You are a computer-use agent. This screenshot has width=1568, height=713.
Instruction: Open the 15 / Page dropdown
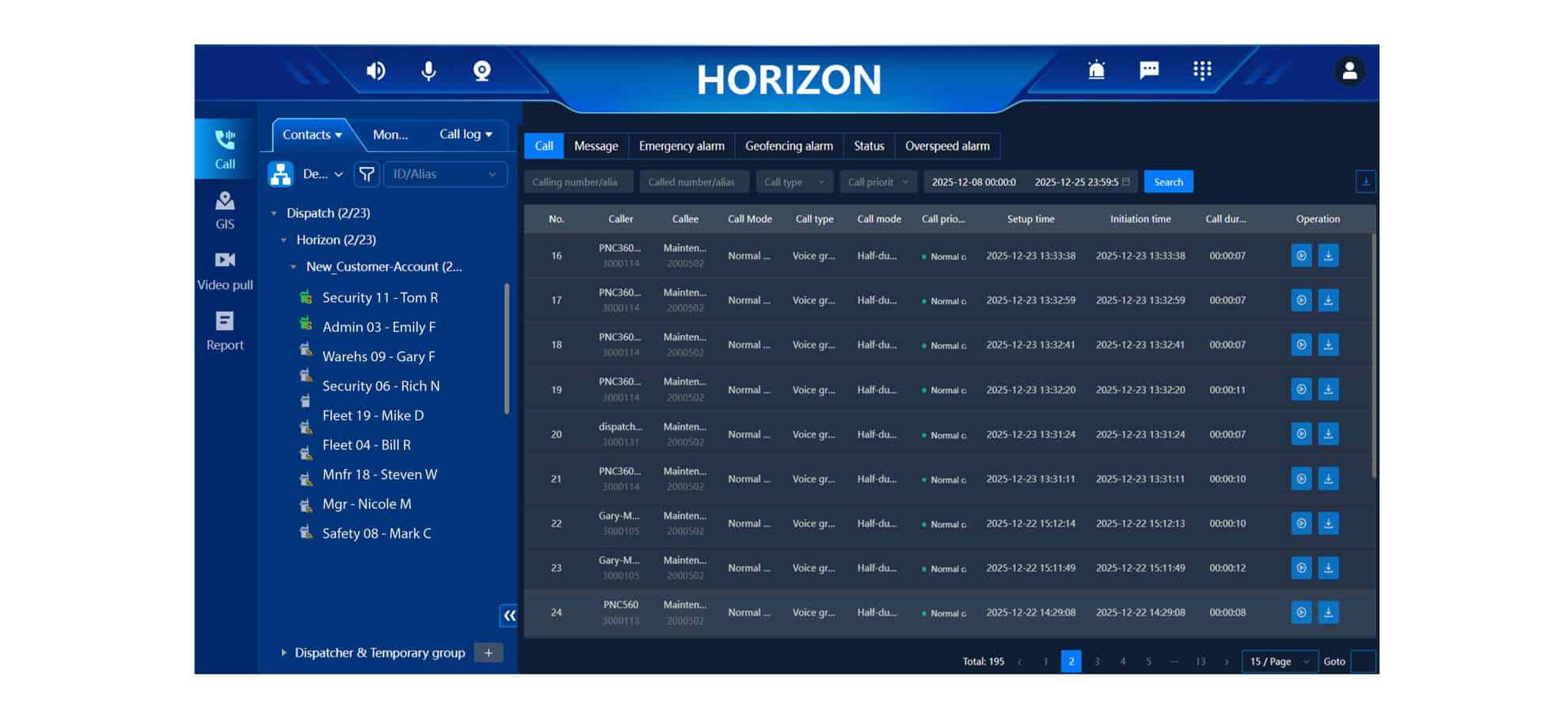point(1280,662)
